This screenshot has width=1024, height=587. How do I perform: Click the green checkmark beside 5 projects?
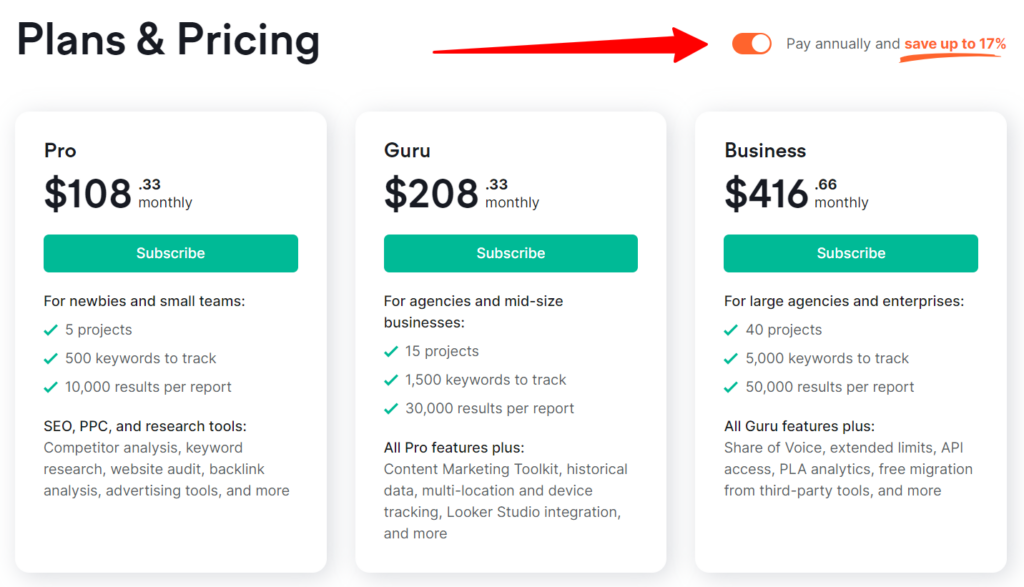pyautogui.click(x=52, y=329)
